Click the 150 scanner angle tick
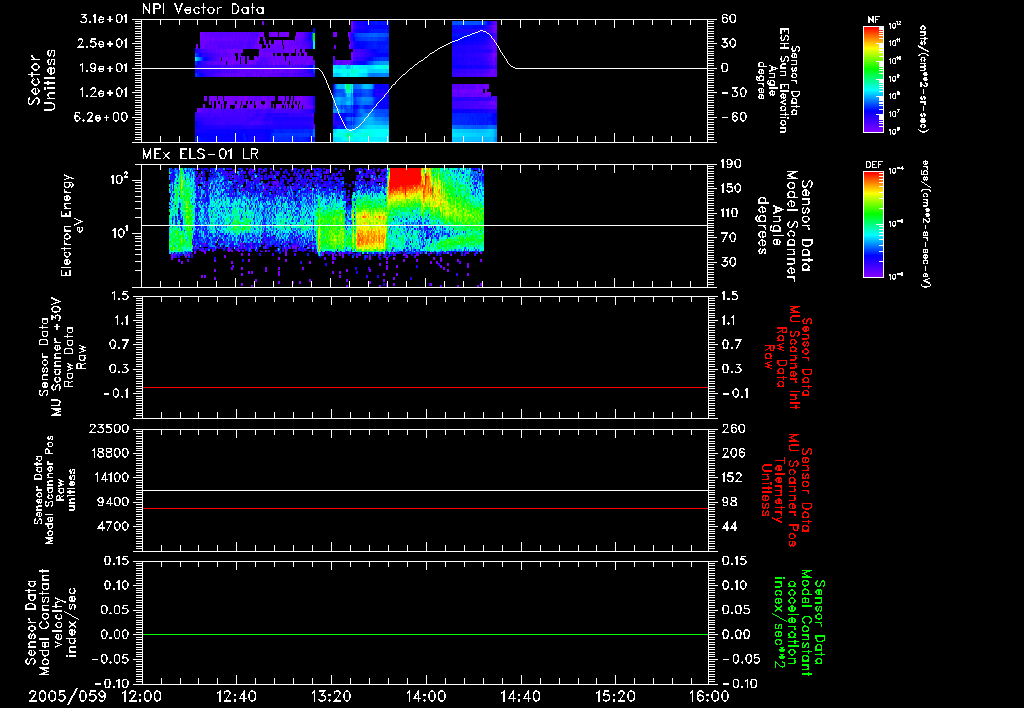The image size is (1024, 708). tap(732, 189)
